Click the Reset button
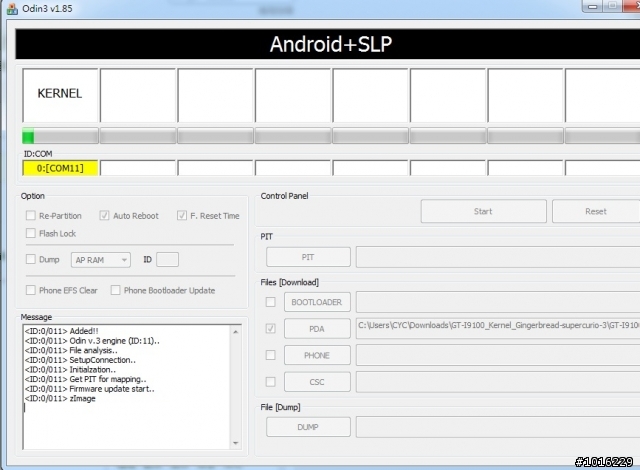The height and width of the screenshot is (470, 640). click(x=596, y=211)
